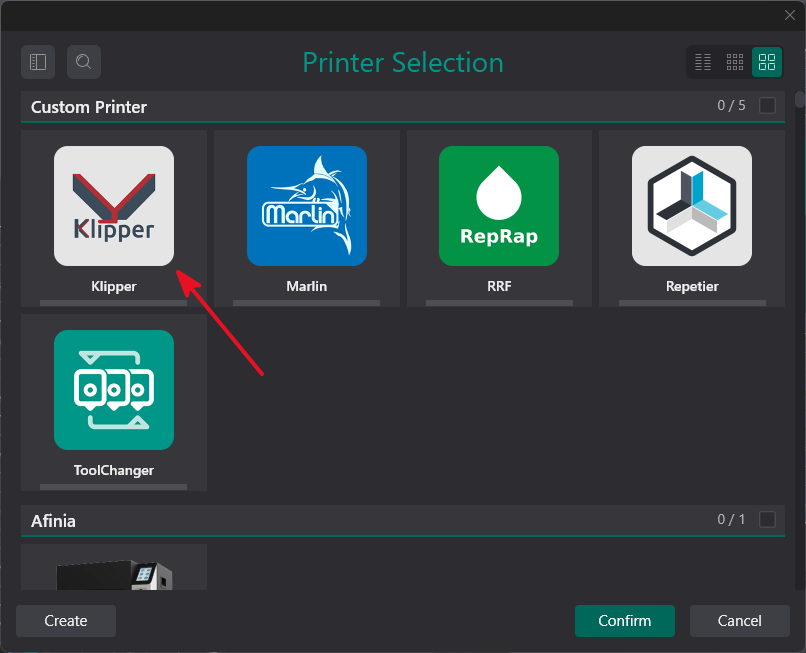Confirm the printer selection
806x653 pixels.
(x=625, y=621)
